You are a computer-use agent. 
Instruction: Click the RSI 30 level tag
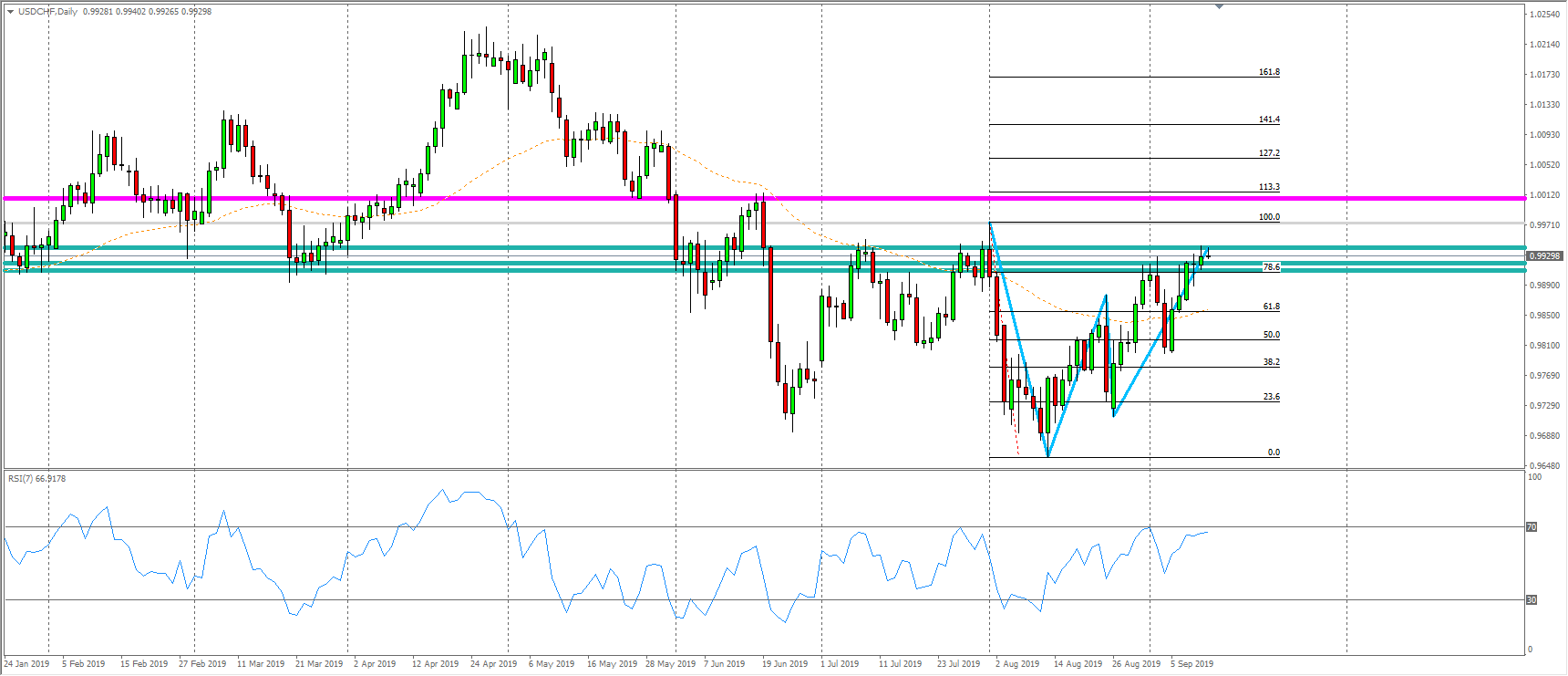(1532, 600)
